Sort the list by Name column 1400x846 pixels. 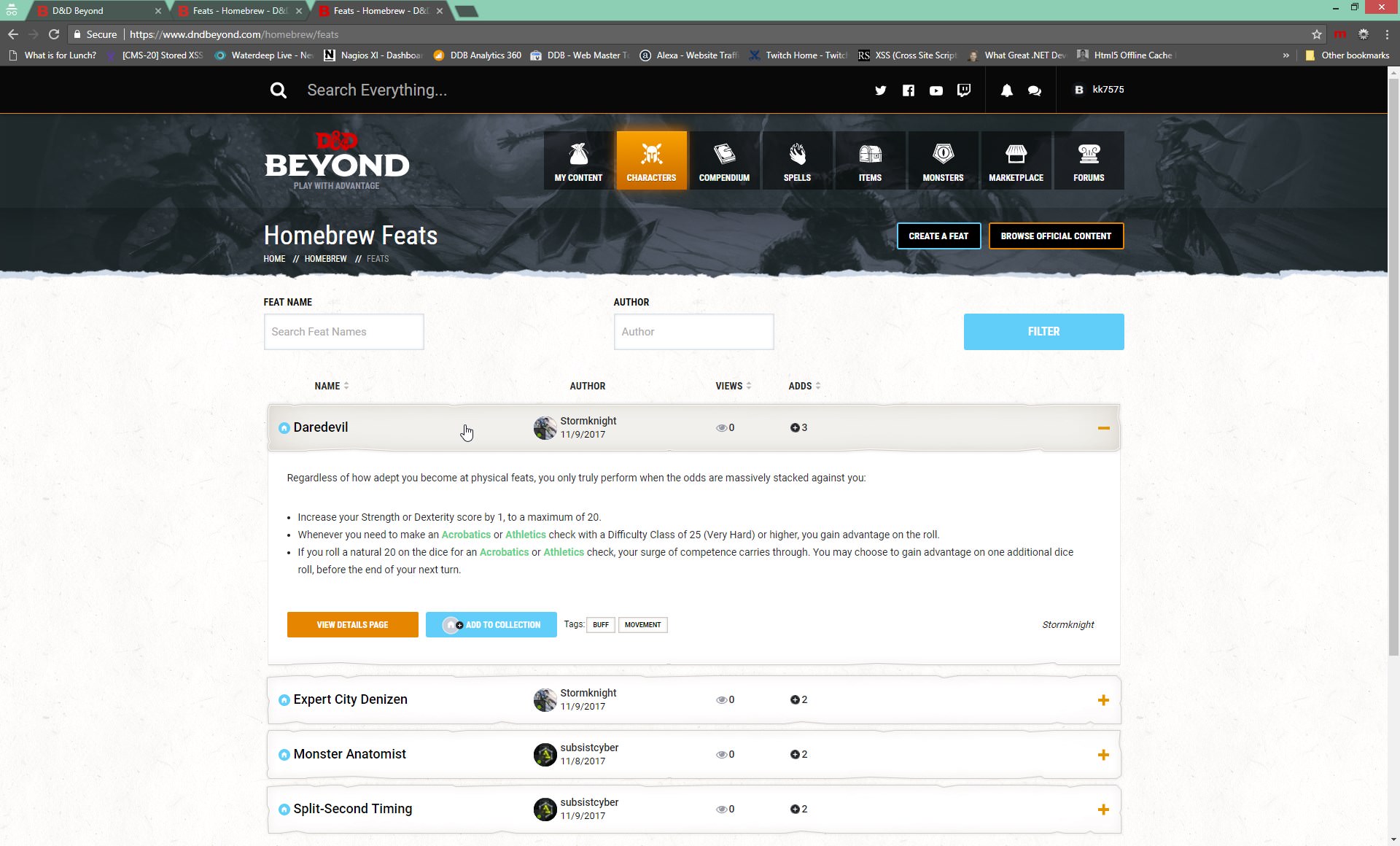click(x=331, y=386)
